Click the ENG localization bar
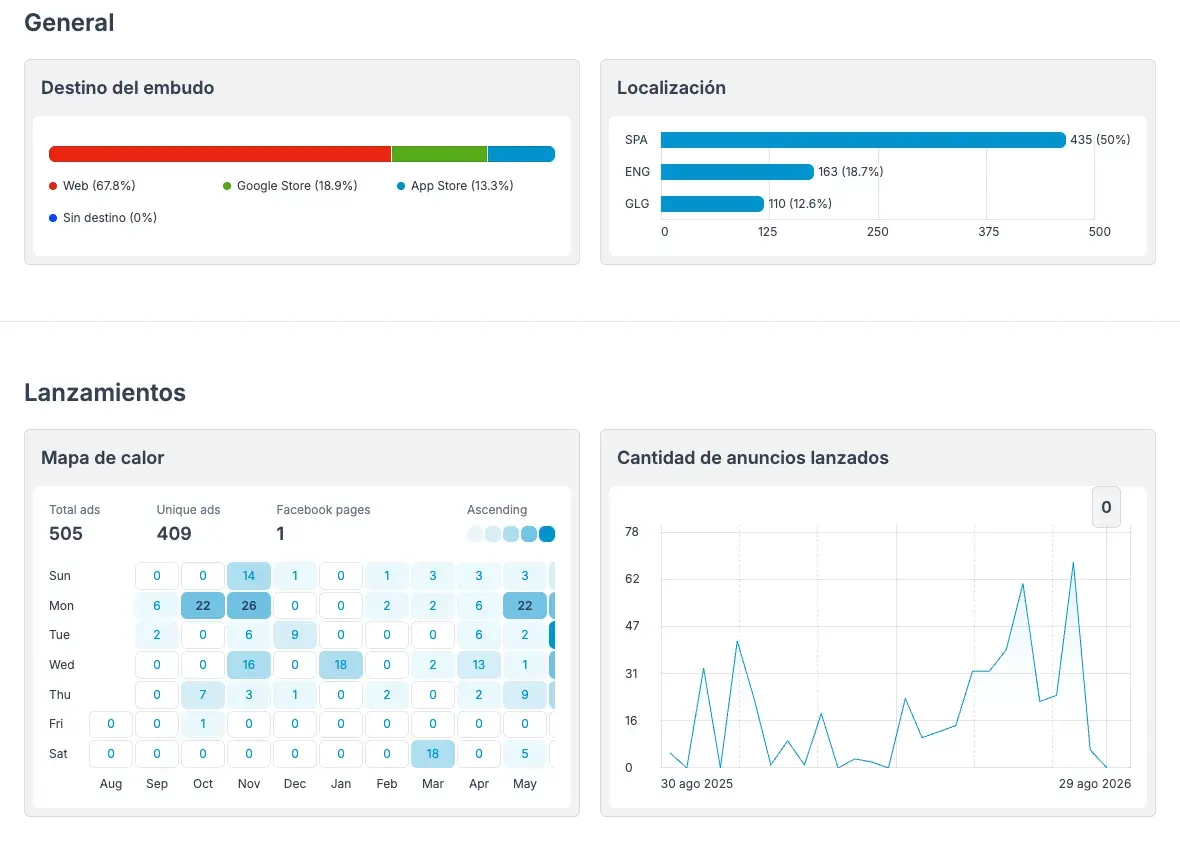This screenshot has width=1180, height=860. tap(738, 172)
